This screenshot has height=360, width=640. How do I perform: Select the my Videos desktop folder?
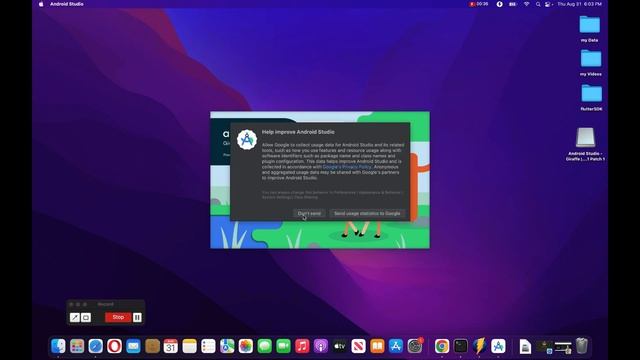coord(591,62)
